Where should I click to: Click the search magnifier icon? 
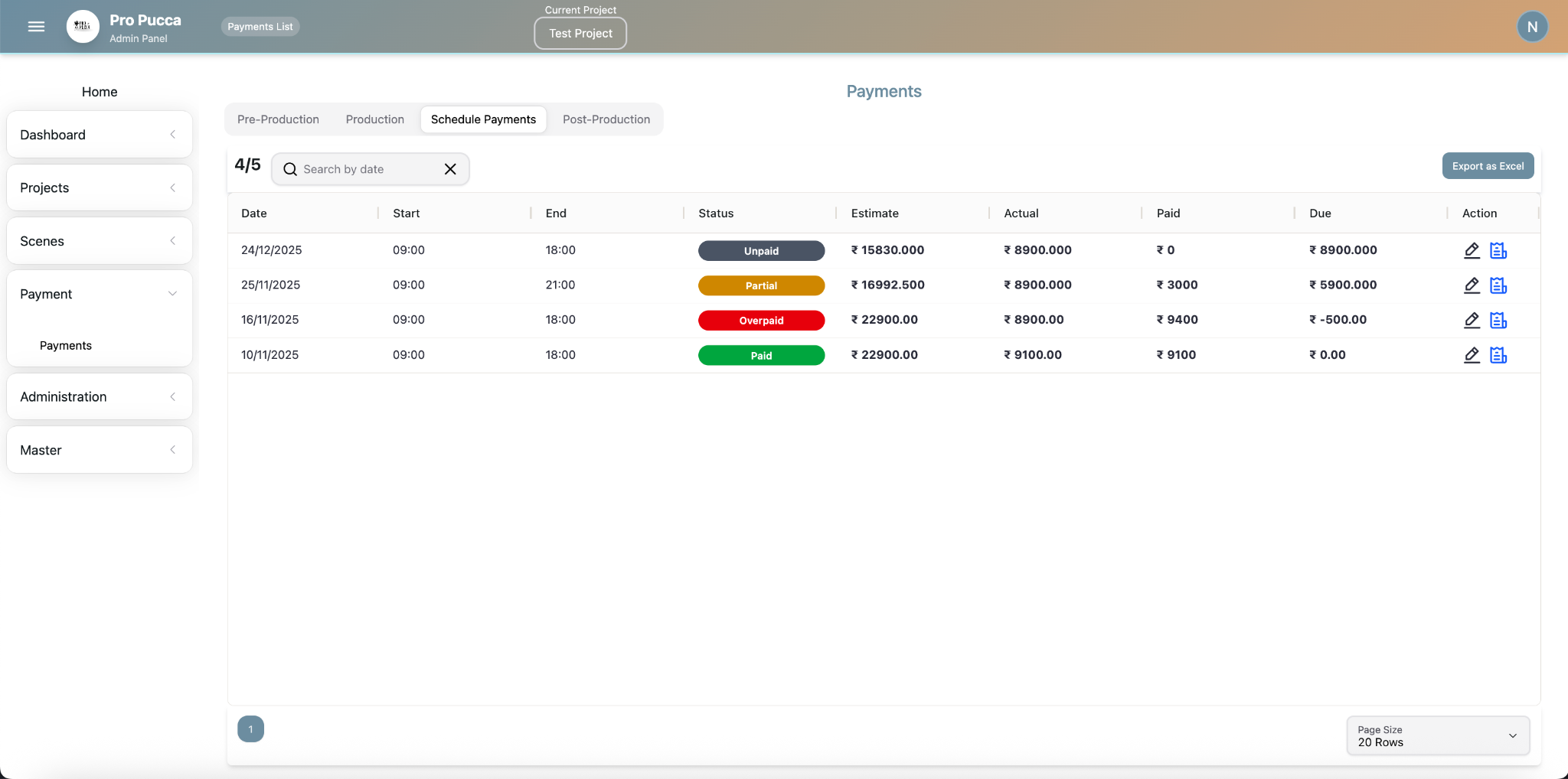pos(290,169)
